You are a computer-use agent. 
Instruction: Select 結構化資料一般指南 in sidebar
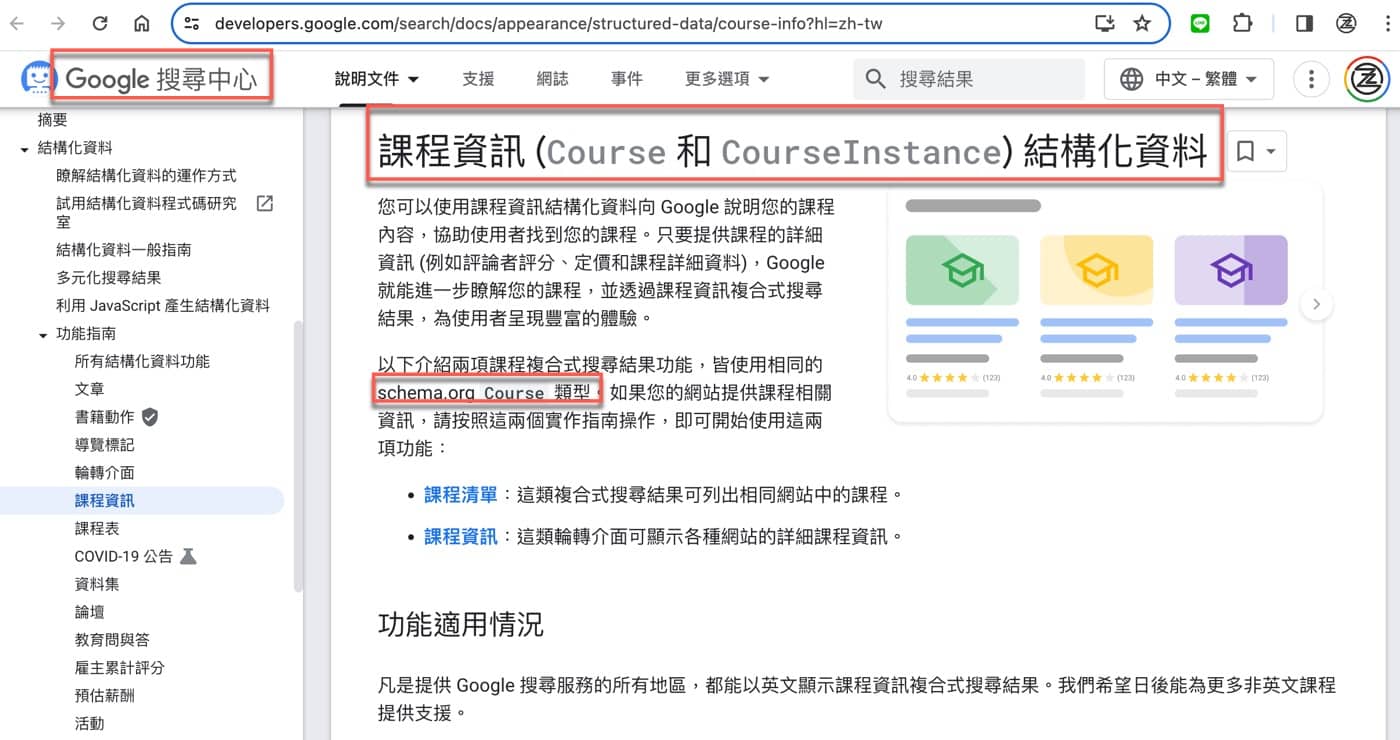[x=124, y=250]
